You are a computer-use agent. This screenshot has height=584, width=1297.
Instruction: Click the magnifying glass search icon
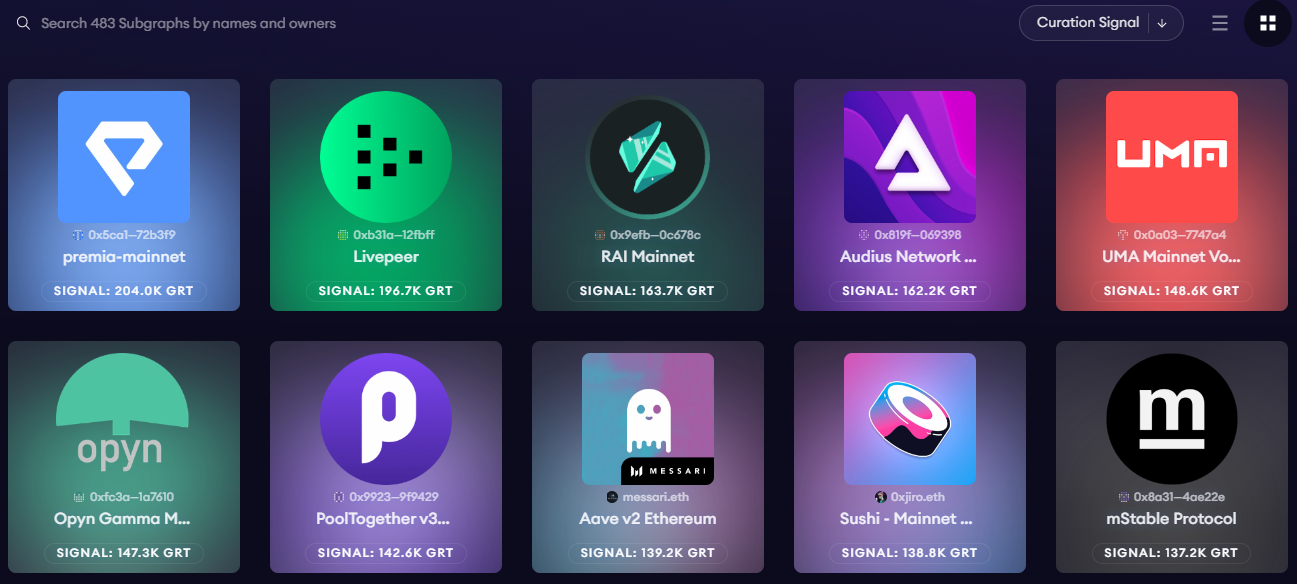[x=23, y=23]
